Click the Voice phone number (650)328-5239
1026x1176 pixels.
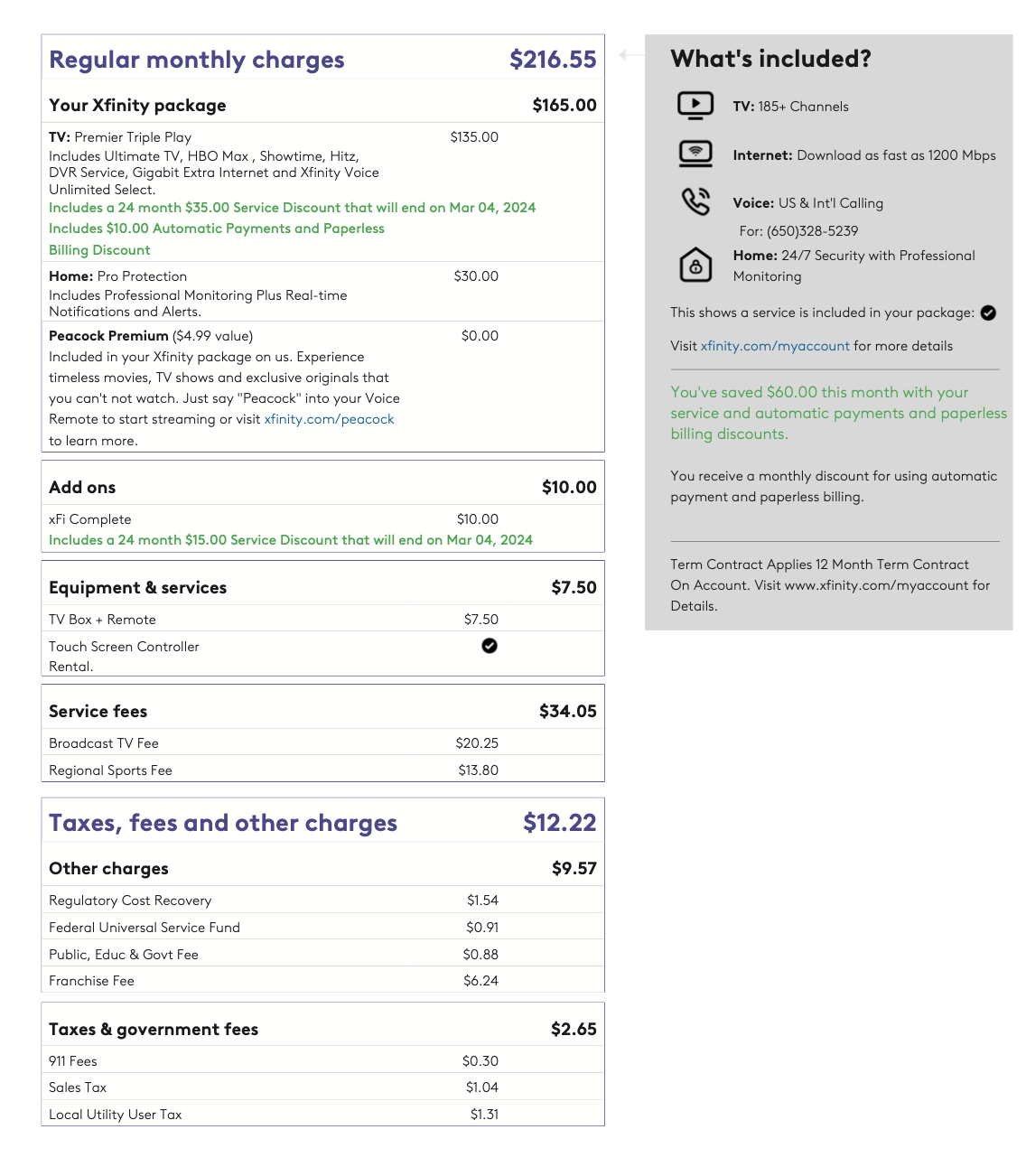pos(812,231)
